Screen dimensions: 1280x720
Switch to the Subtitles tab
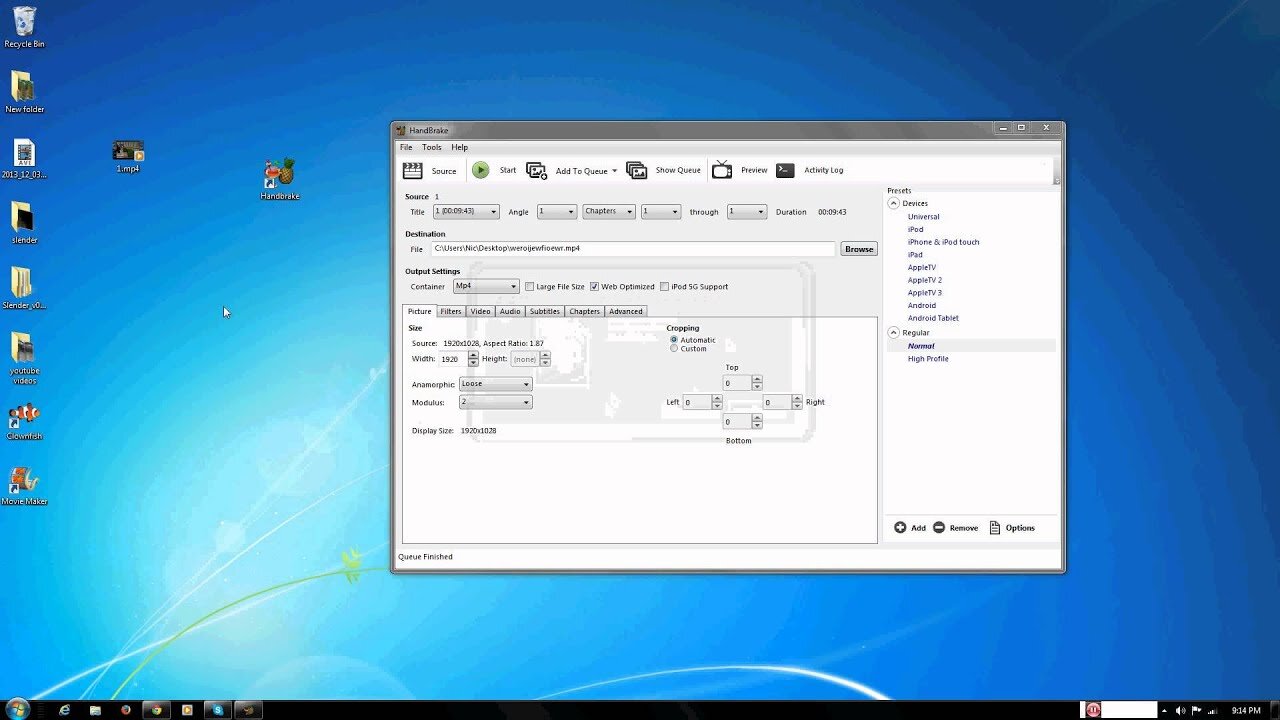[545, 311]
